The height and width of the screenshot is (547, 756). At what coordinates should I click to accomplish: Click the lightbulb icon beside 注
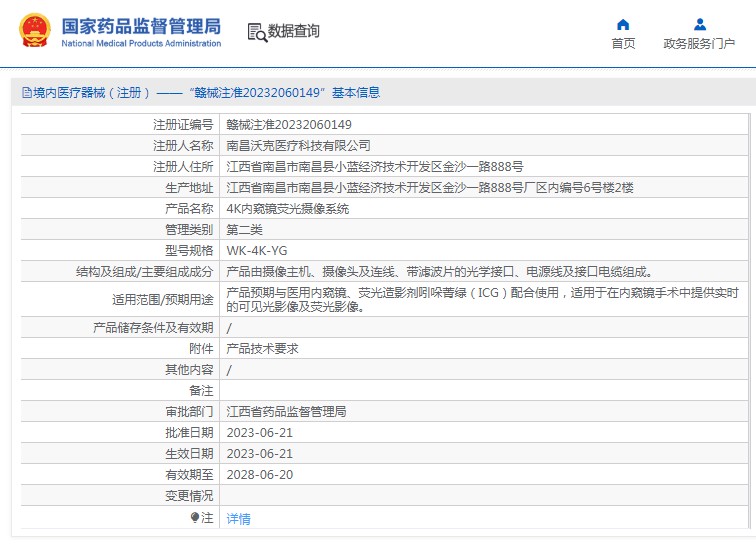click(x=195, y=518)
